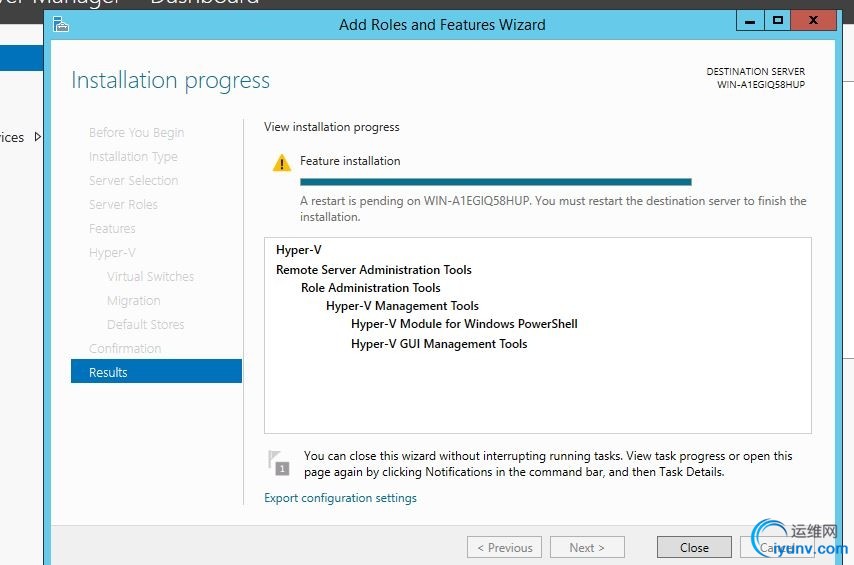Minimize the Add Roles and Features Wizard
This screenshot has width=854, height=565.
750,21
